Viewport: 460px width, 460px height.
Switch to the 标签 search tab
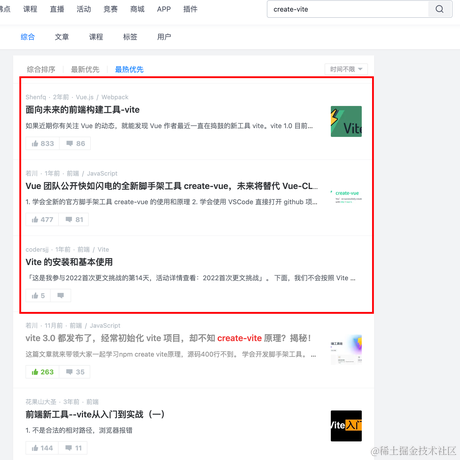pos(130,37)
